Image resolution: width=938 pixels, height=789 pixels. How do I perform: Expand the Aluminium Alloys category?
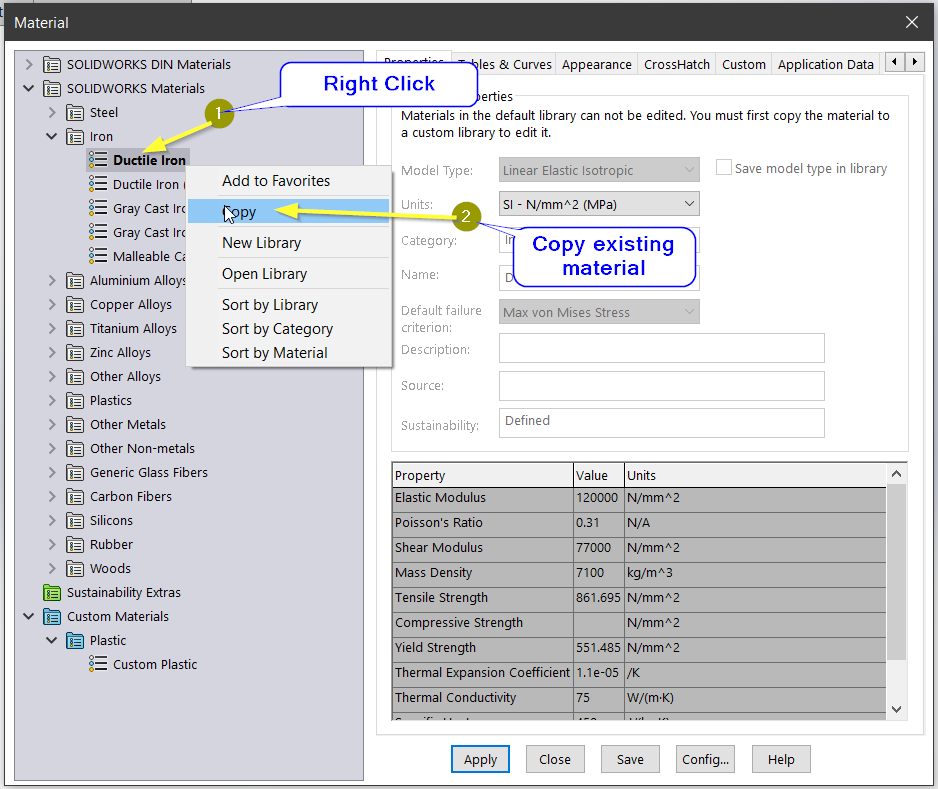click(53, 280)
